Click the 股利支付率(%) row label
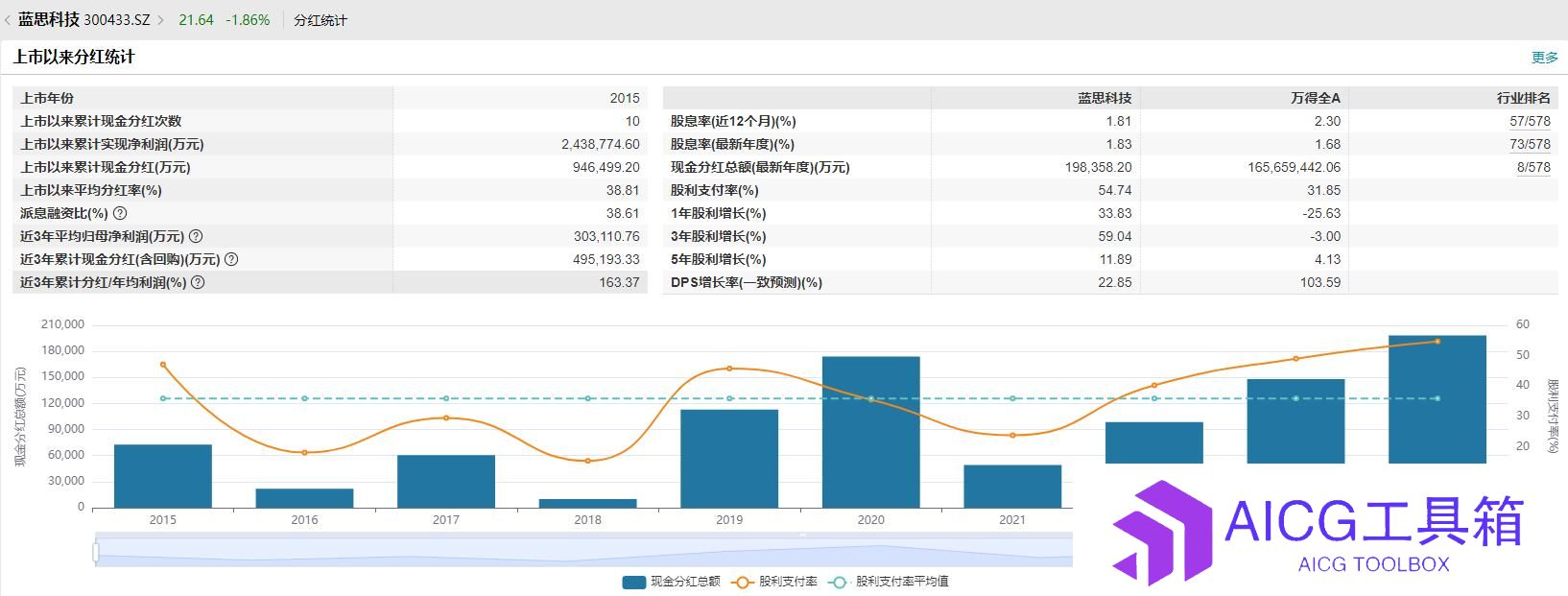The height and width of the screenshot is (596, 1568). [714, 190]
